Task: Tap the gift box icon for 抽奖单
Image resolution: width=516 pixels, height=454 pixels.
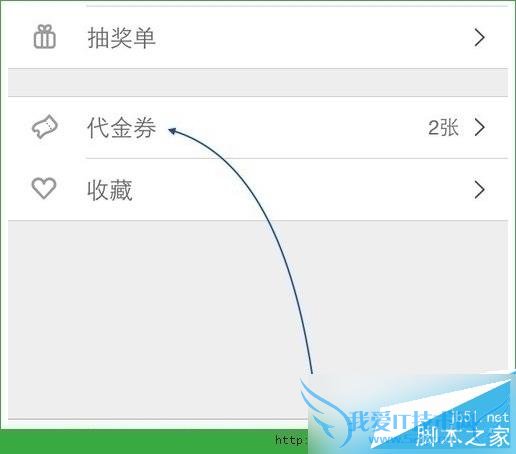Action: click(x=45, y=37)
